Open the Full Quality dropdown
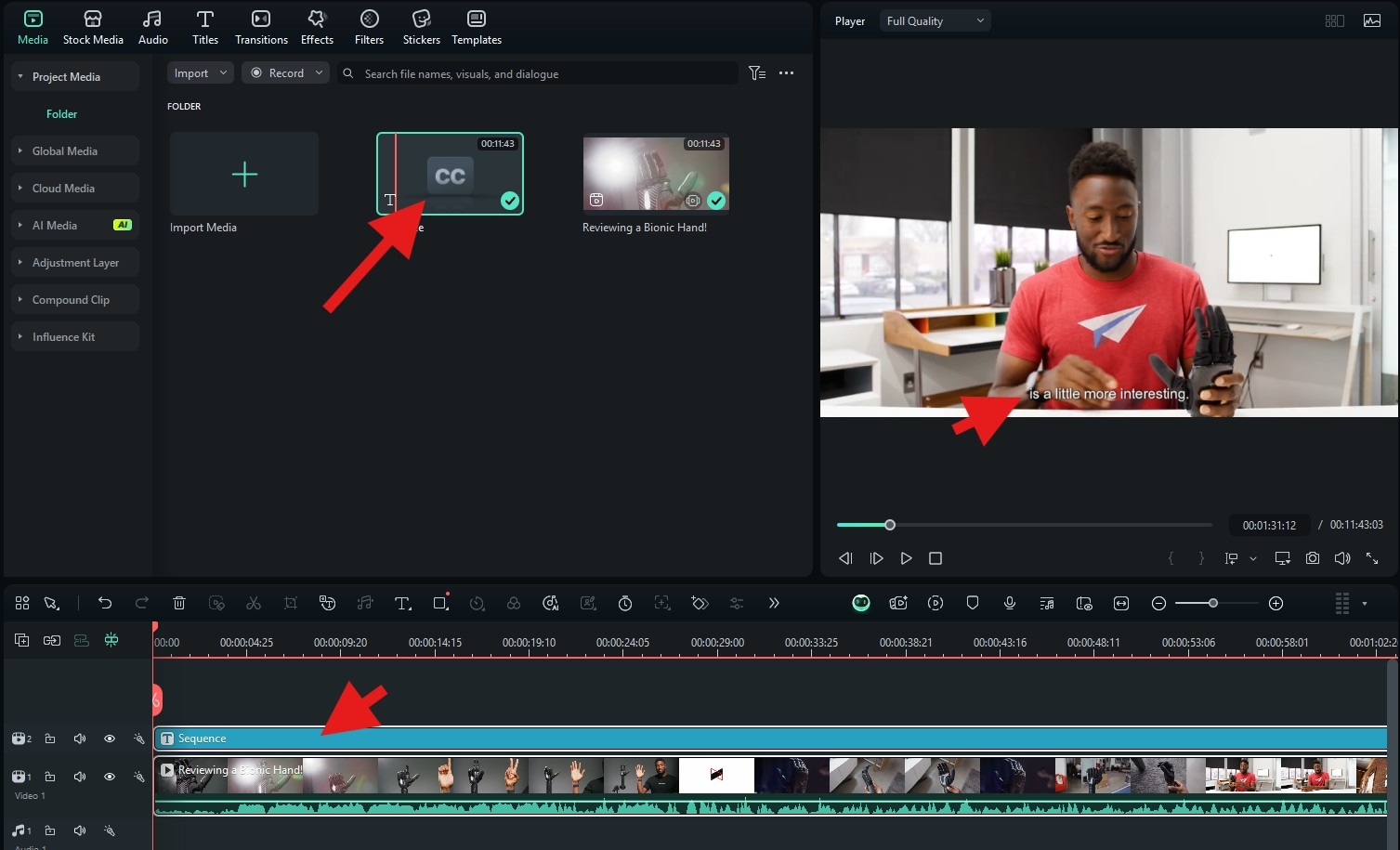Image resolution: width=1400 pixels, height=850 pixels. [x=936, y=20]
